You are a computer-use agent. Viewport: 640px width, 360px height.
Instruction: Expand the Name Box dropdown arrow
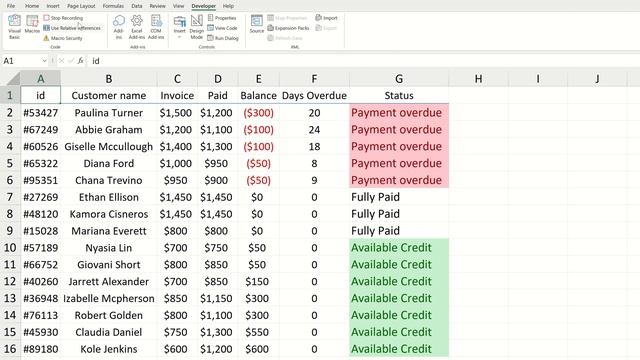[x=44, y=61]
